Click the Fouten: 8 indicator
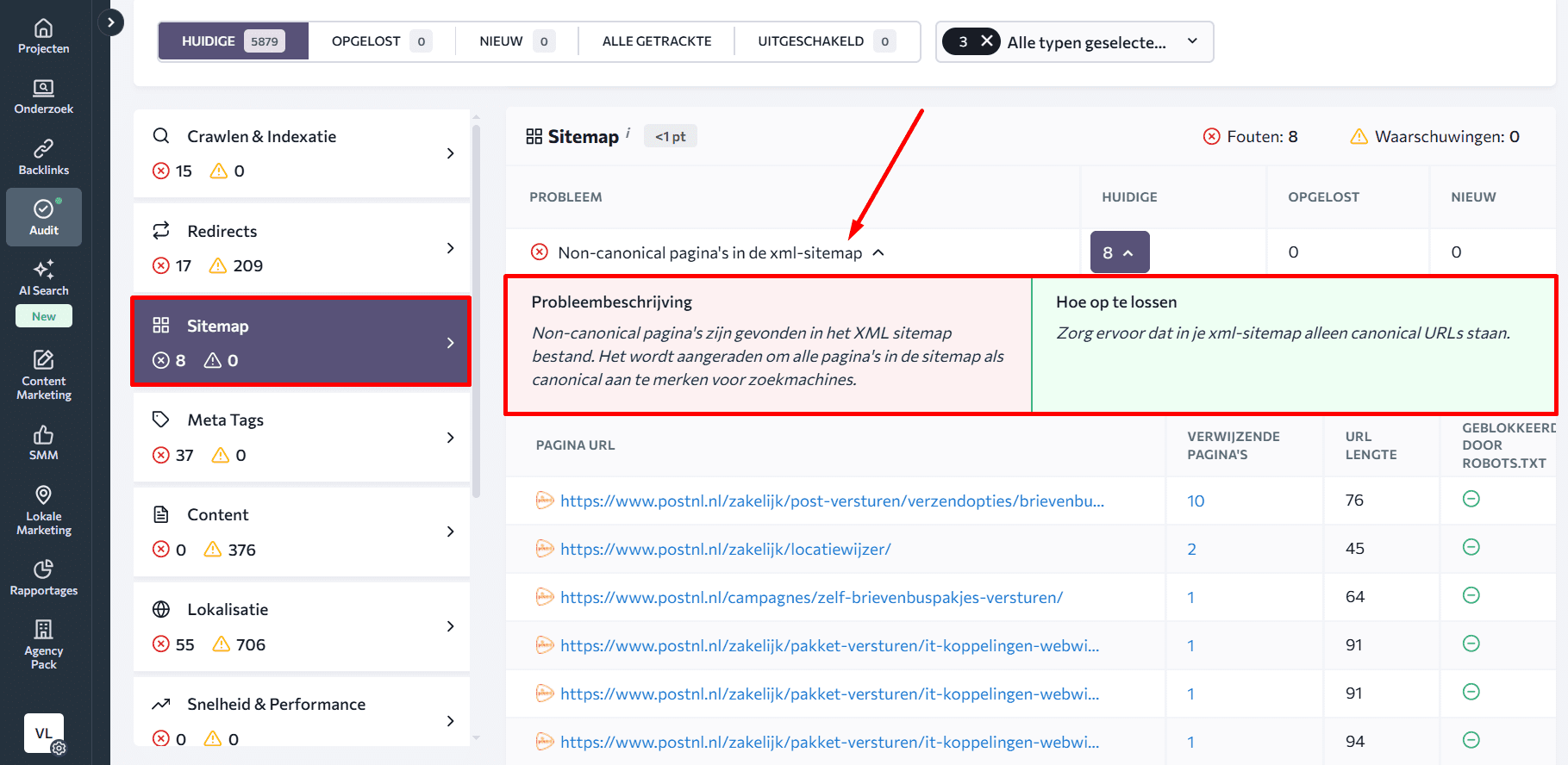This screenshot has width=1568, height=765. pyautogui.click(x=1251, y=136)
